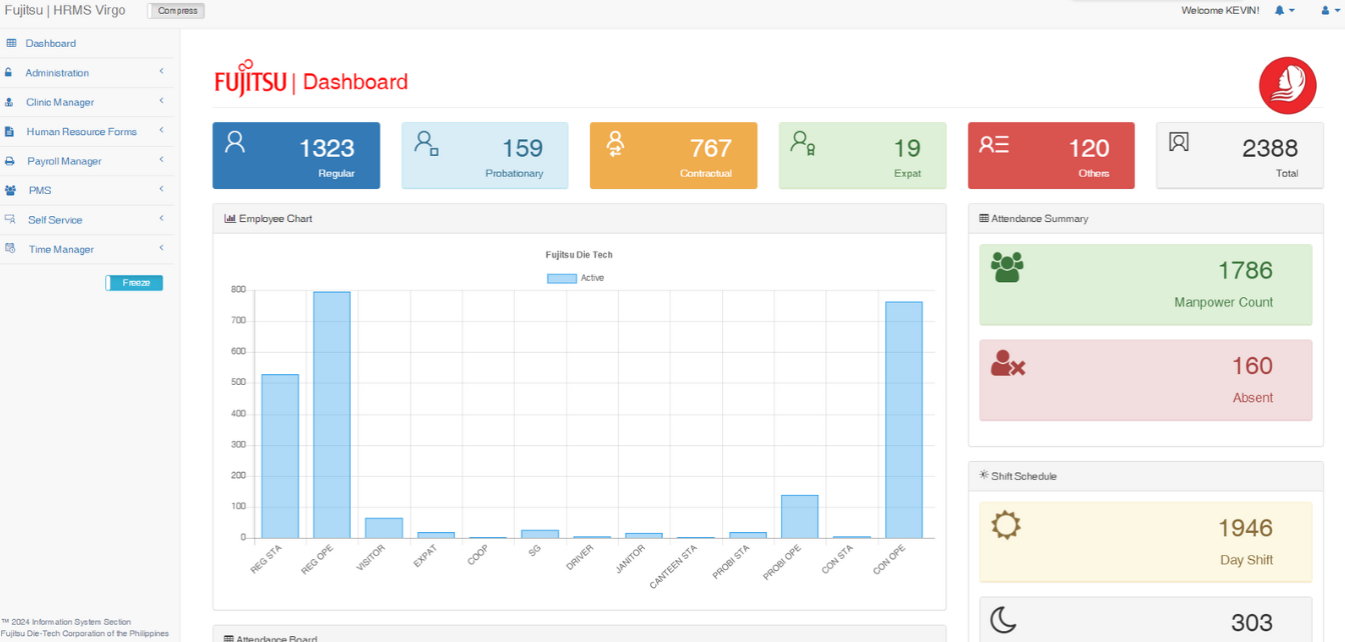
Task: Click the red Absent user icon
Action: pos(1008,363)
